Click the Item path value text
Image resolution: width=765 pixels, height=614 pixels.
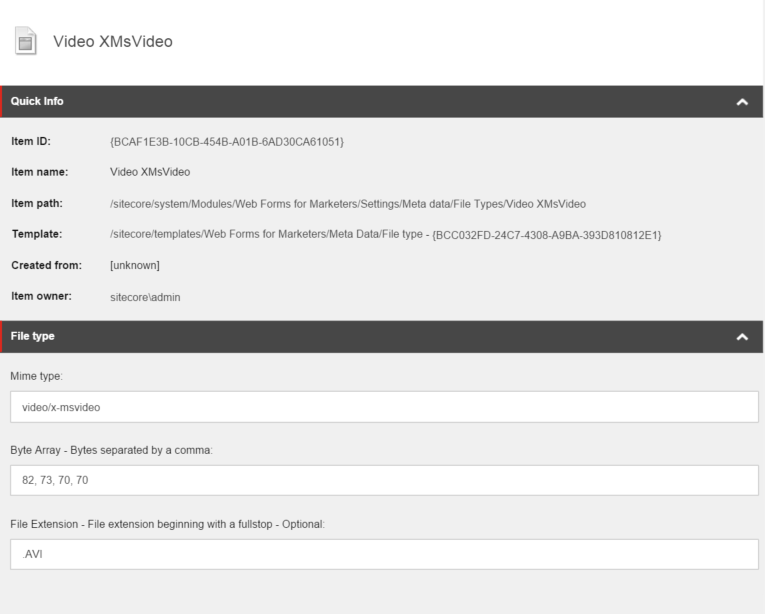click(x=347, y=203)
